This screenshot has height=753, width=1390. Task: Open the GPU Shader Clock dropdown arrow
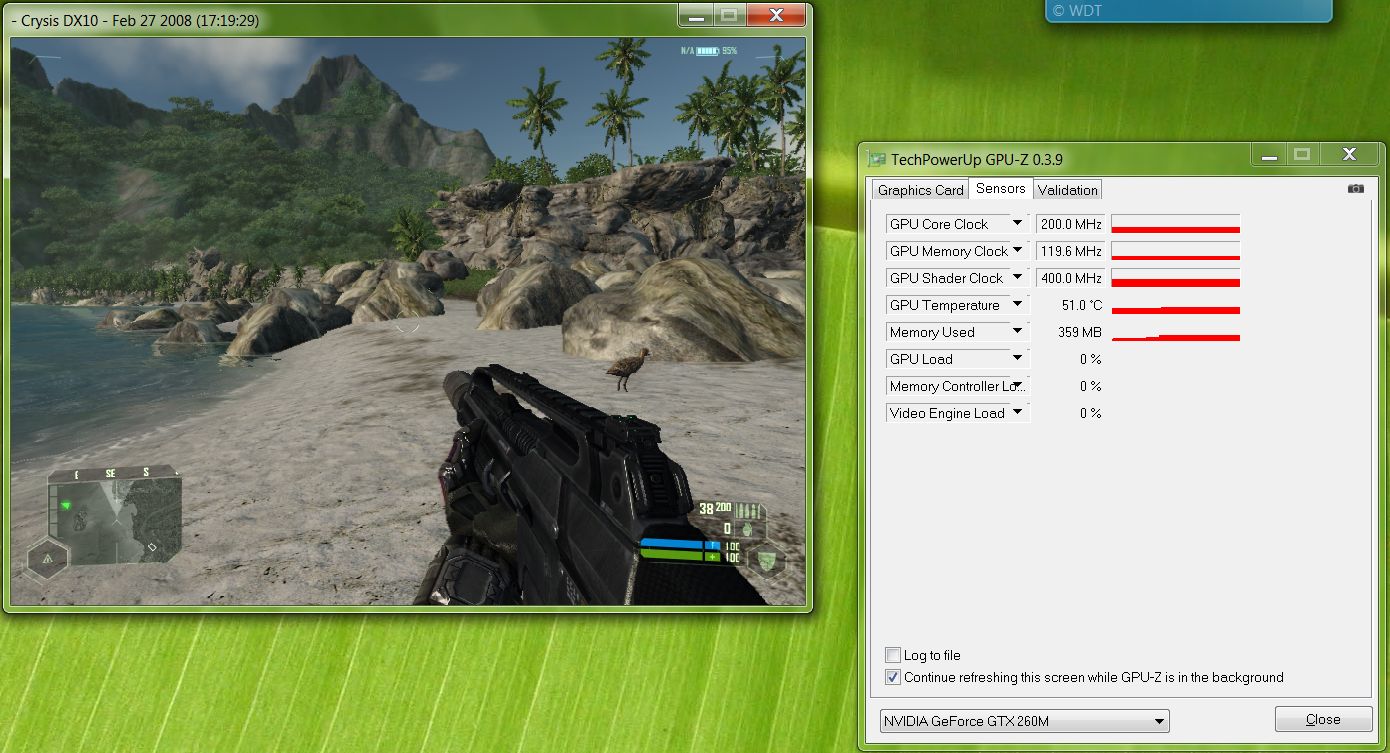pyautogui.click(x=1017, y=277)
